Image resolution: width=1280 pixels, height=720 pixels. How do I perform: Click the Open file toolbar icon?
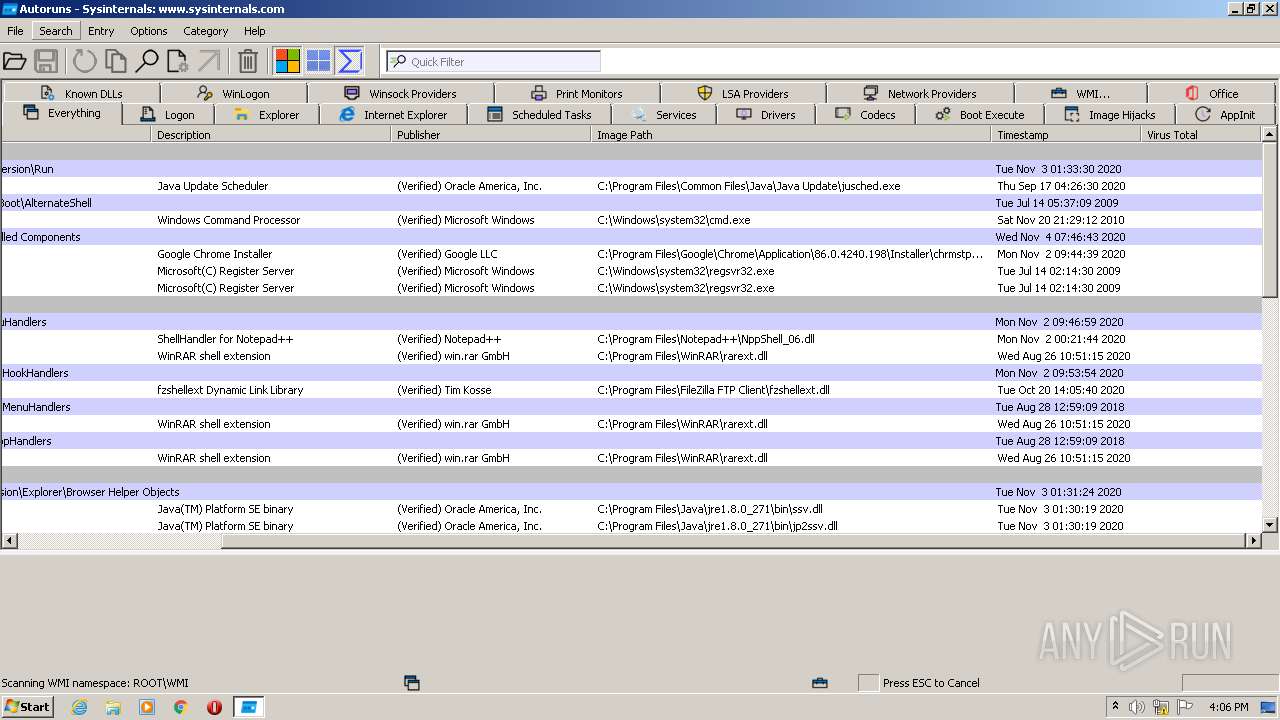(14, 62)
